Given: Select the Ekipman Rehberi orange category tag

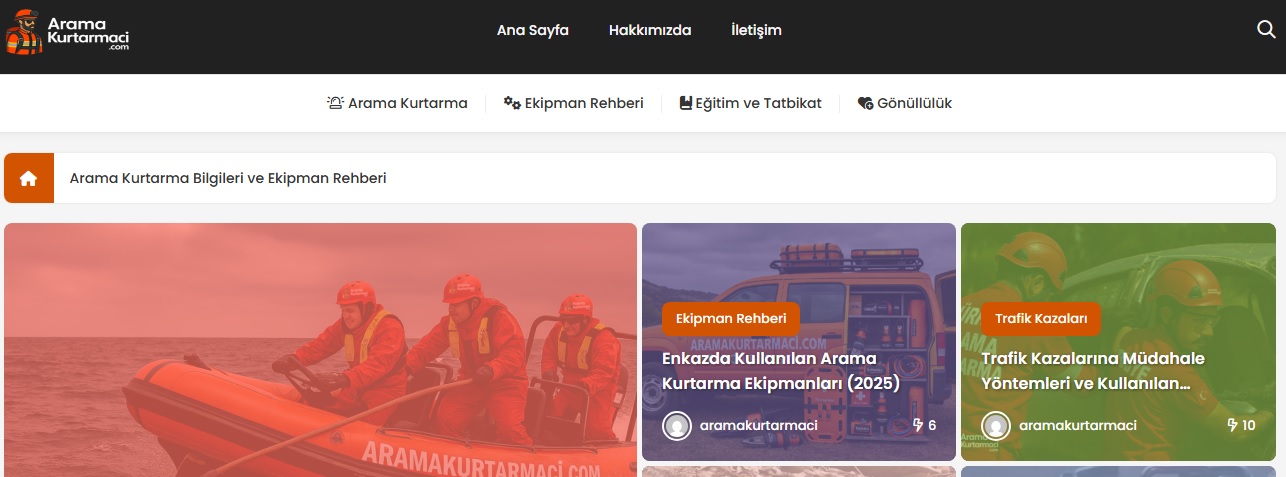Looking at the screenshot, I should [x=730, y=319].
